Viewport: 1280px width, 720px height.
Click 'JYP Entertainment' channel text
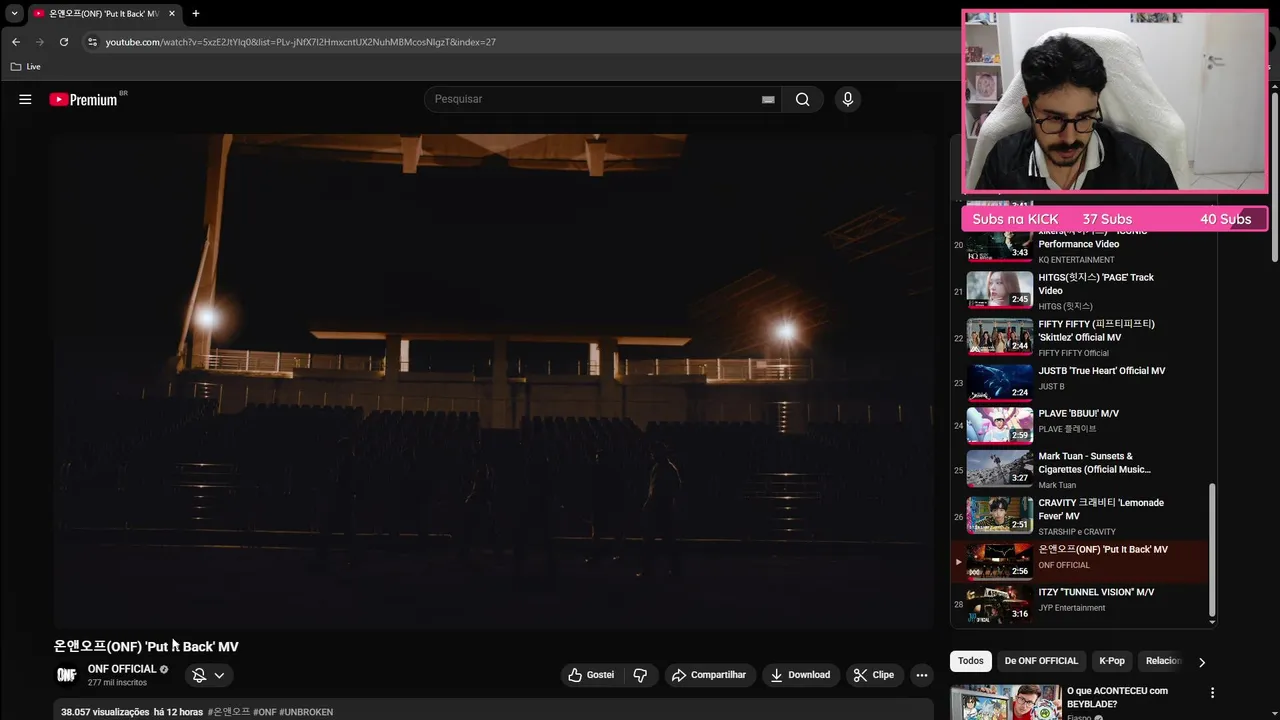tap(1072, 608)
